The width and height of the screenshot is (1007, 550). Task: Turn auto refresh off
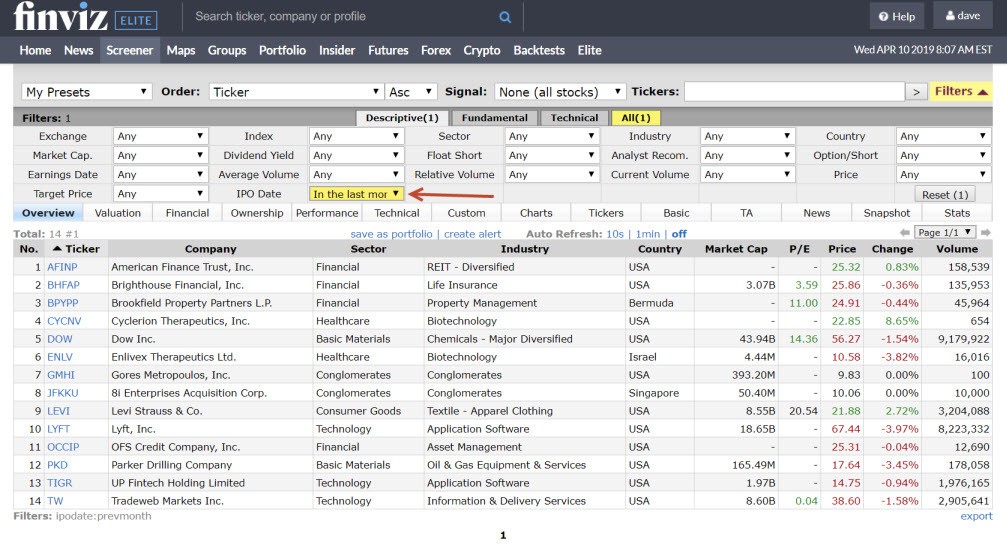679,234
